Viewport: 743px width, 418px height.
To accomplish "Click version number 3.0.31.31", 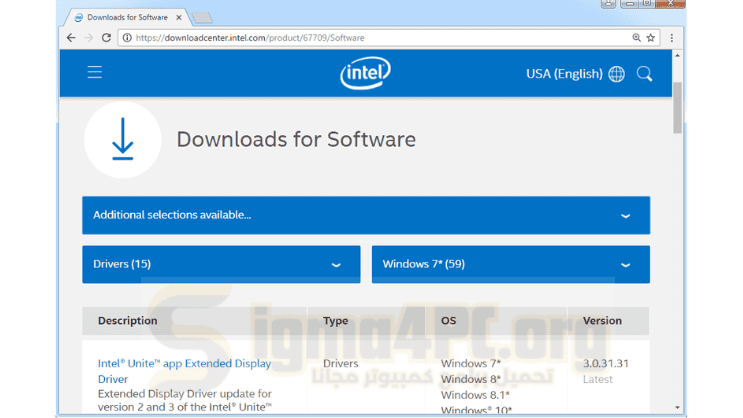I will click(606, 363).
